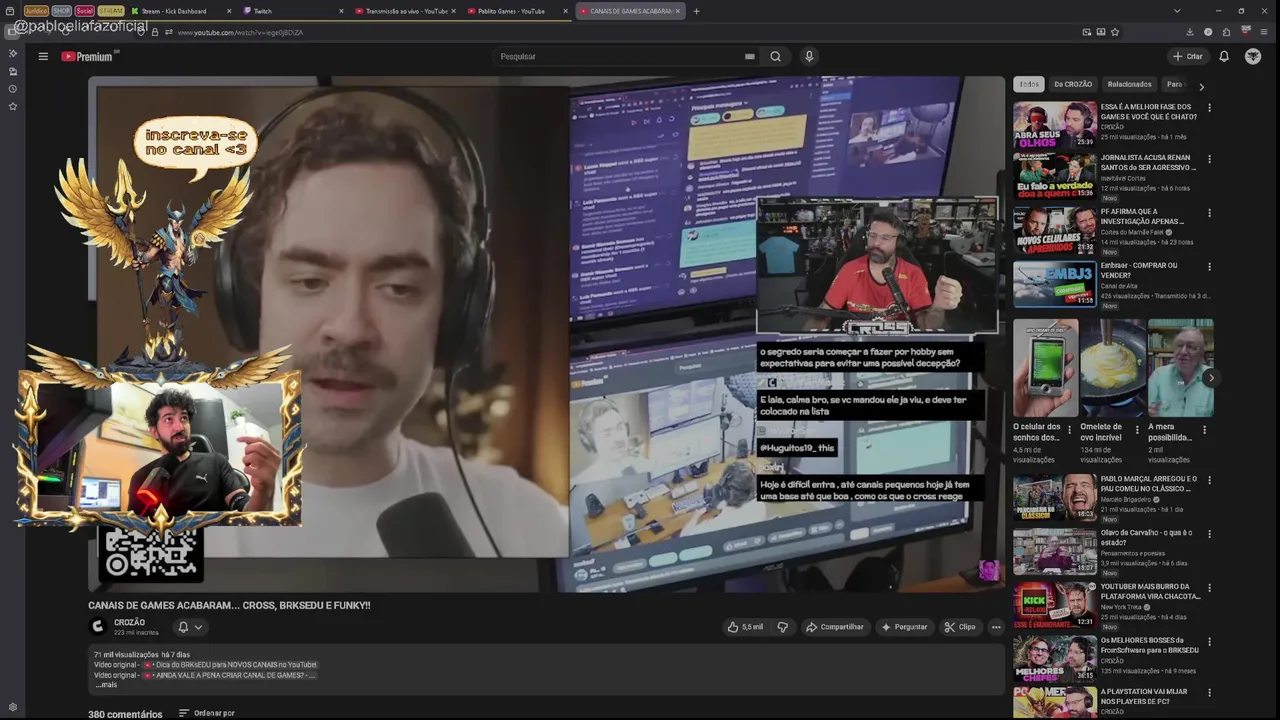Open CROZÃO channel avatar

tap(98, 627)
